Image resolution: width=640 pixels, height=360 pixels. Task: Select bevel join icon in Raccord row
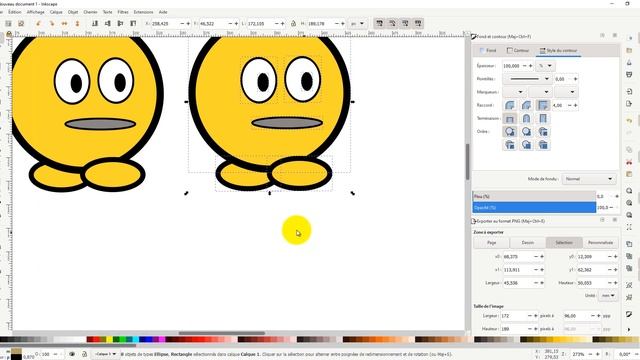point(527,105)
